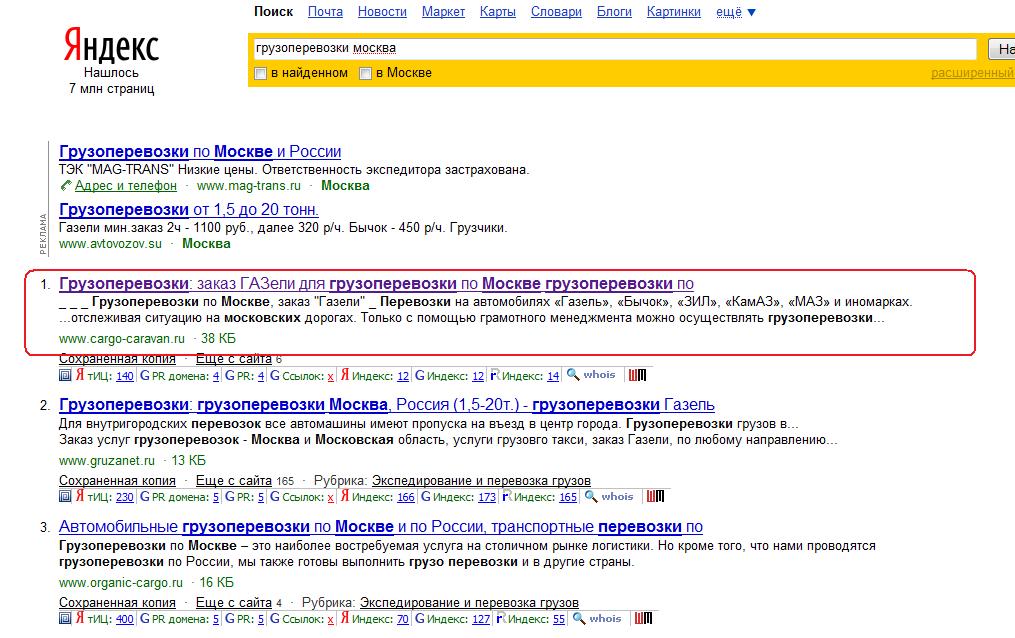This screenshot has height=638, width=1015.
Task: Click the R icon before Индекс: 14
Action: tap(495, 375)
